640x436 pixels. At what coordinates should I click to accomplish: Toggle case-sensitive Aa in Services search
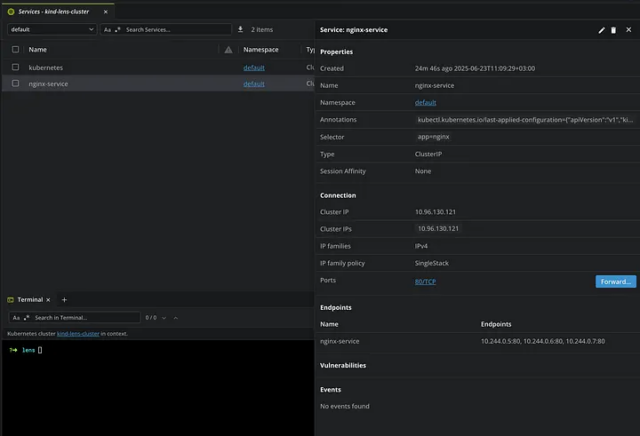[x=108, y=30]
